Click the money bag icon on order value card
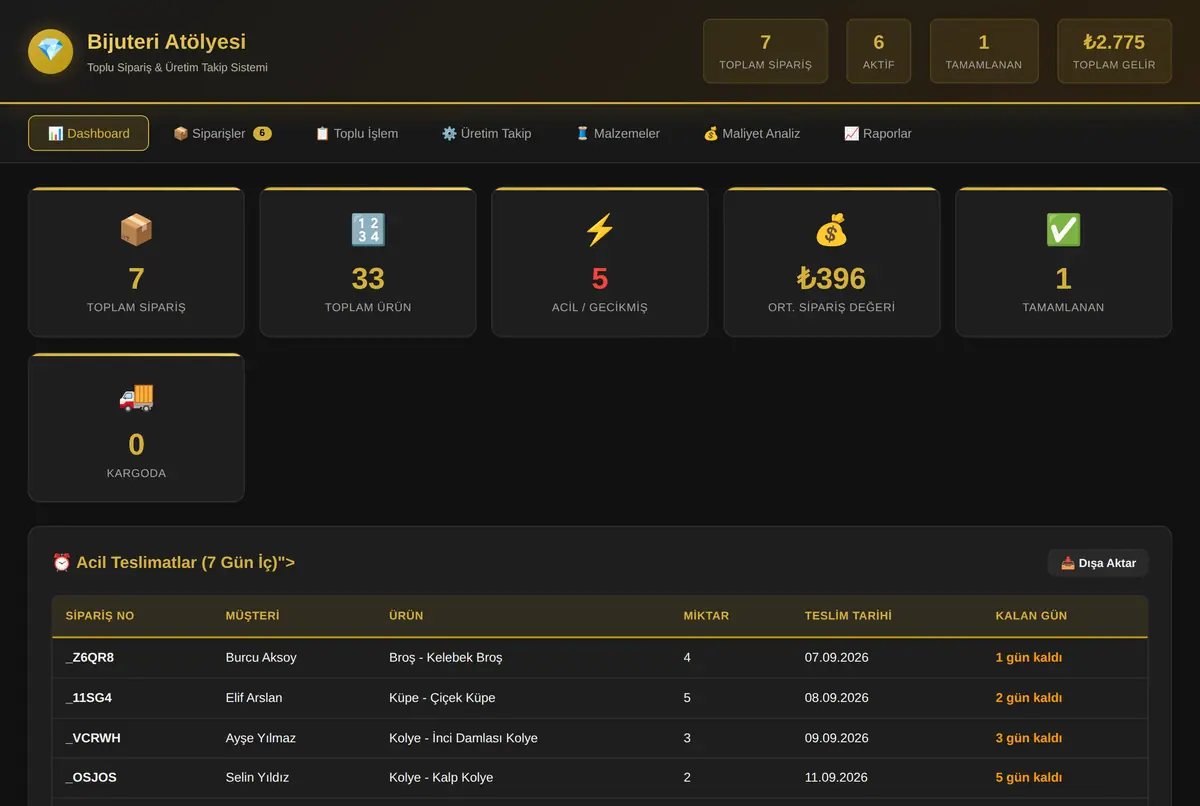Screen dimensions: 1200x806 (831, 230)
